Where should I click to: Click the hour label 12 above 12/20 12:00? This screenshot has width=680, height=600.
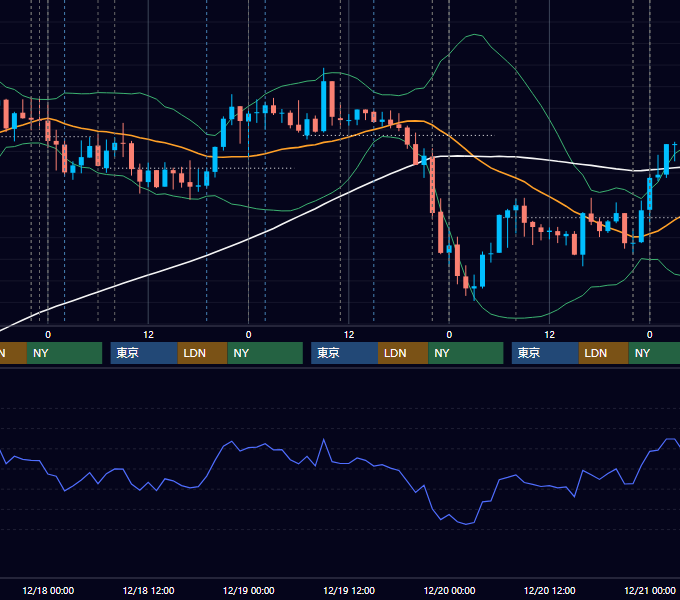[x=549, y=335]
